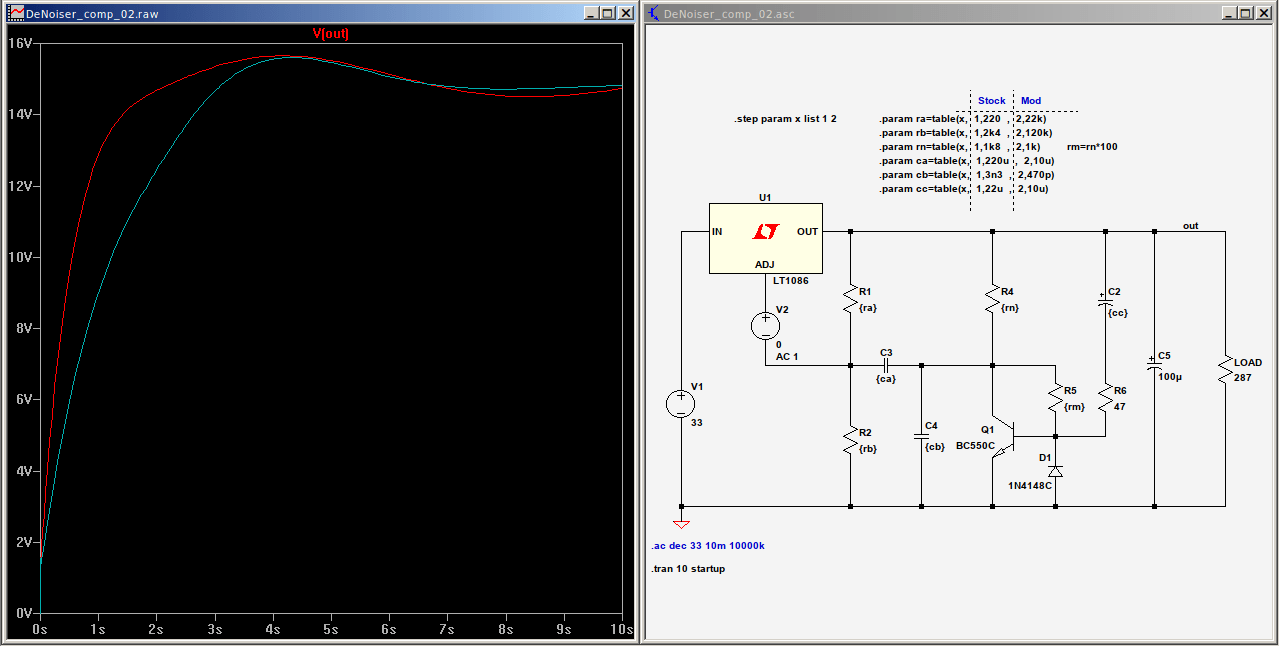Viewport: 1280px width, 646px height.
Task: Click the 10s label on the time axis
Action: click(x=622, y=630)
